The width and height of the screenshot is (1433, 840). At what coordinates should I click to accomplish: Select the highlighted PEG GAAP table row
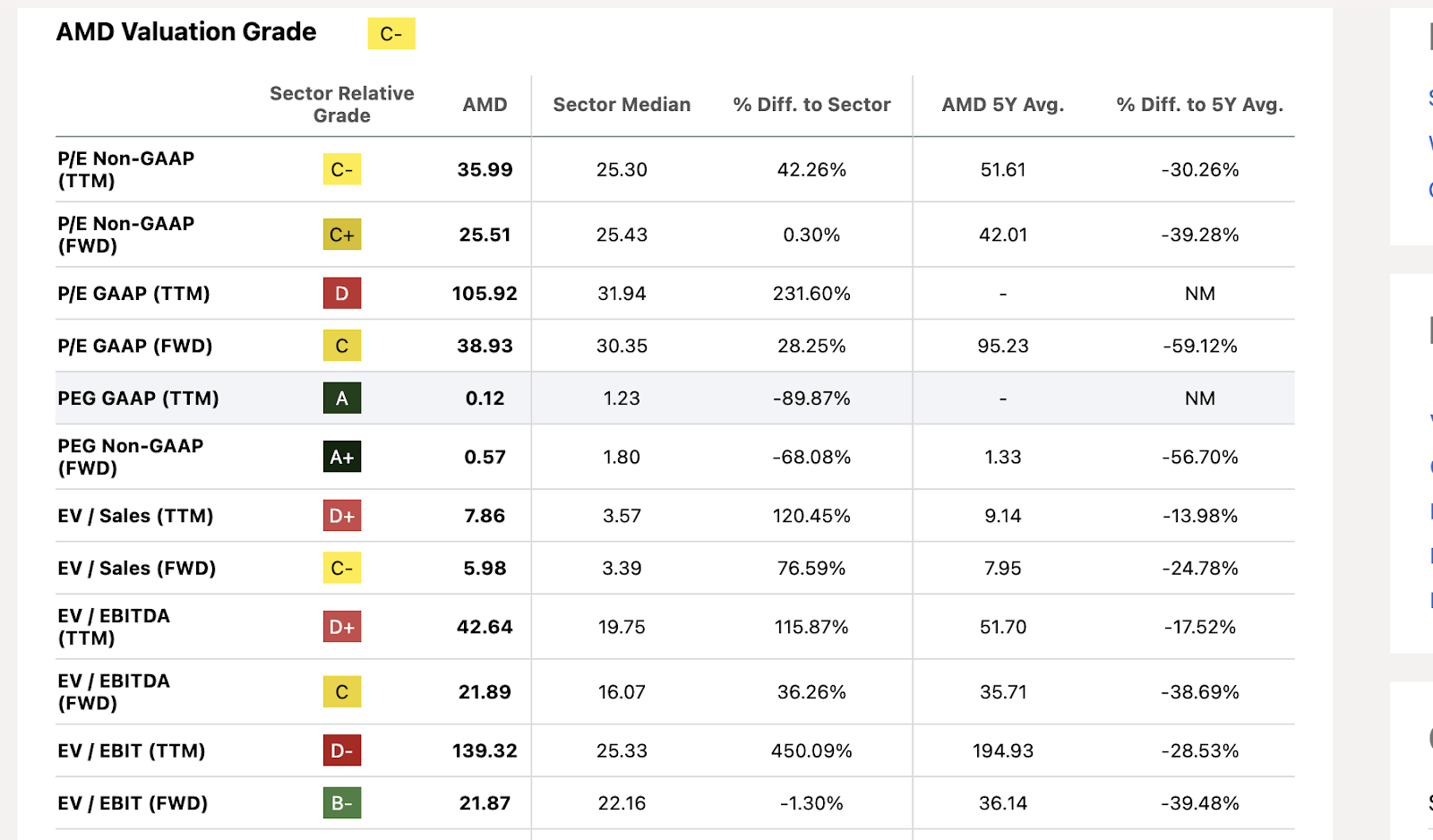(x=672, y=399)
